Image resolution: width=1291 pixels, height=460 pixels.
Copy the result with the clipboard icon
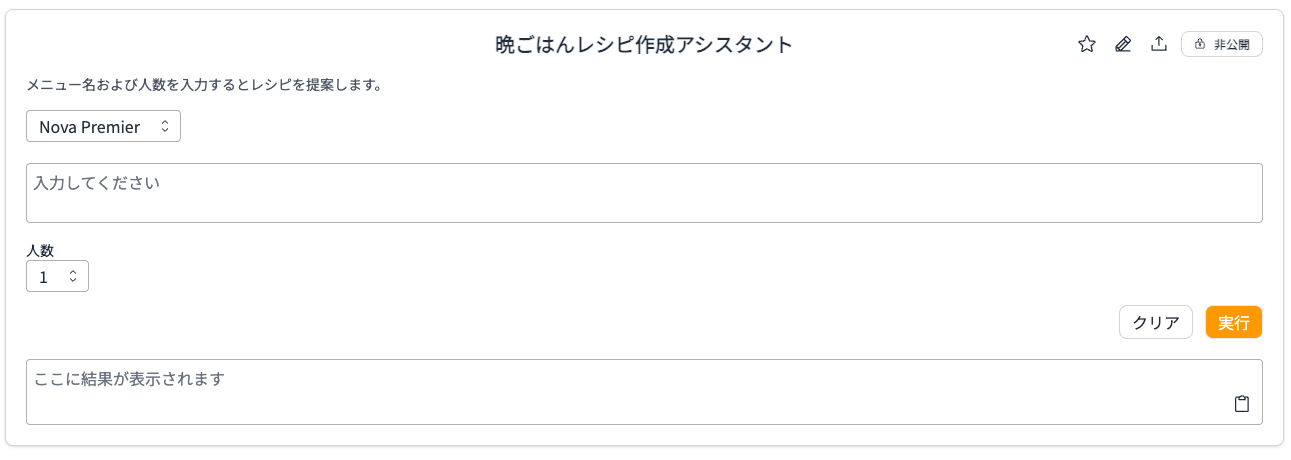pos(1242,404)
